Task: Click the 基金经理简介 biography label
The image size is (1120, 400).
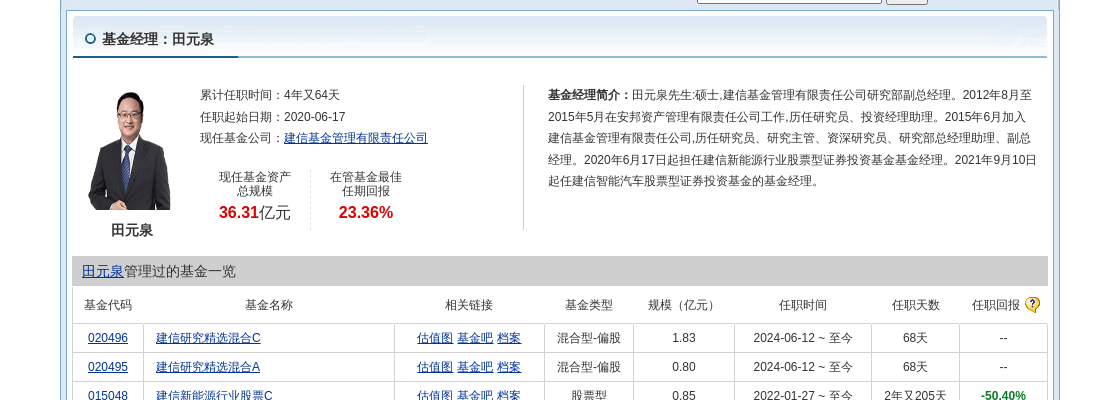Action: (x=589, y=95)
